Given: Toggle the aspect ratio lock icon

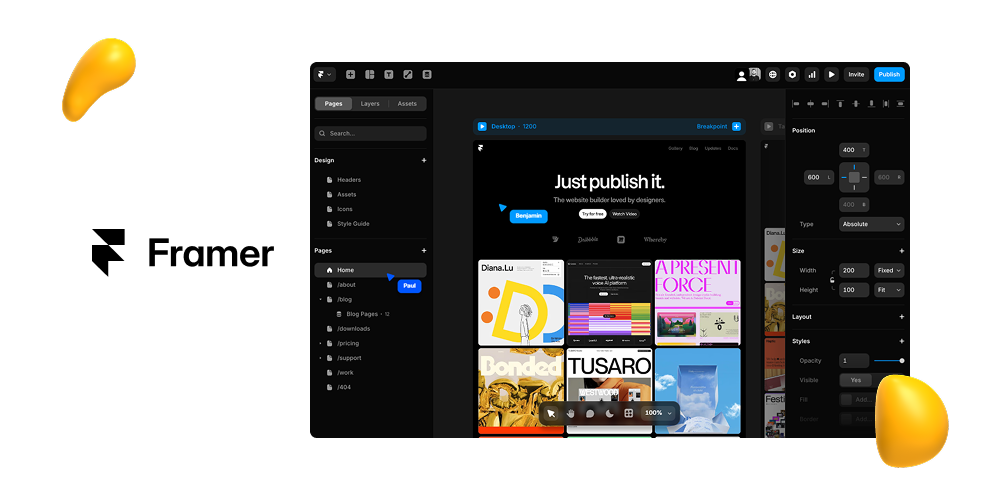Looking at the screenshot, I should click(x=832, y=280).
